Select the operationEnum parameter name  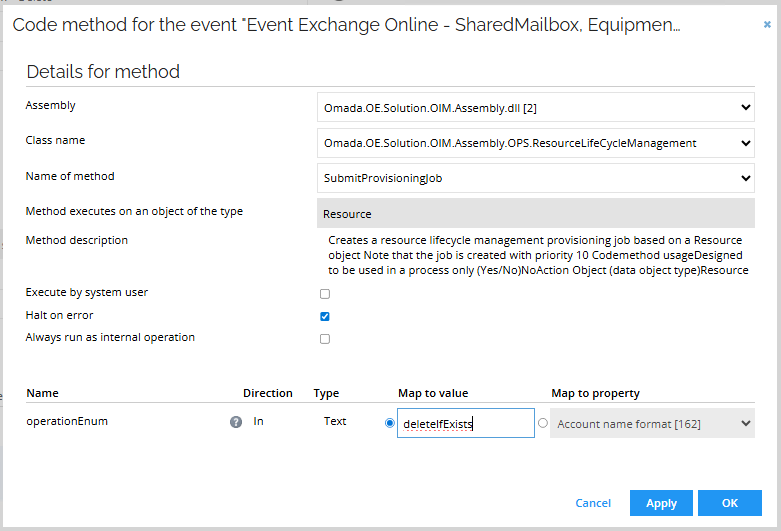[67, 422]
